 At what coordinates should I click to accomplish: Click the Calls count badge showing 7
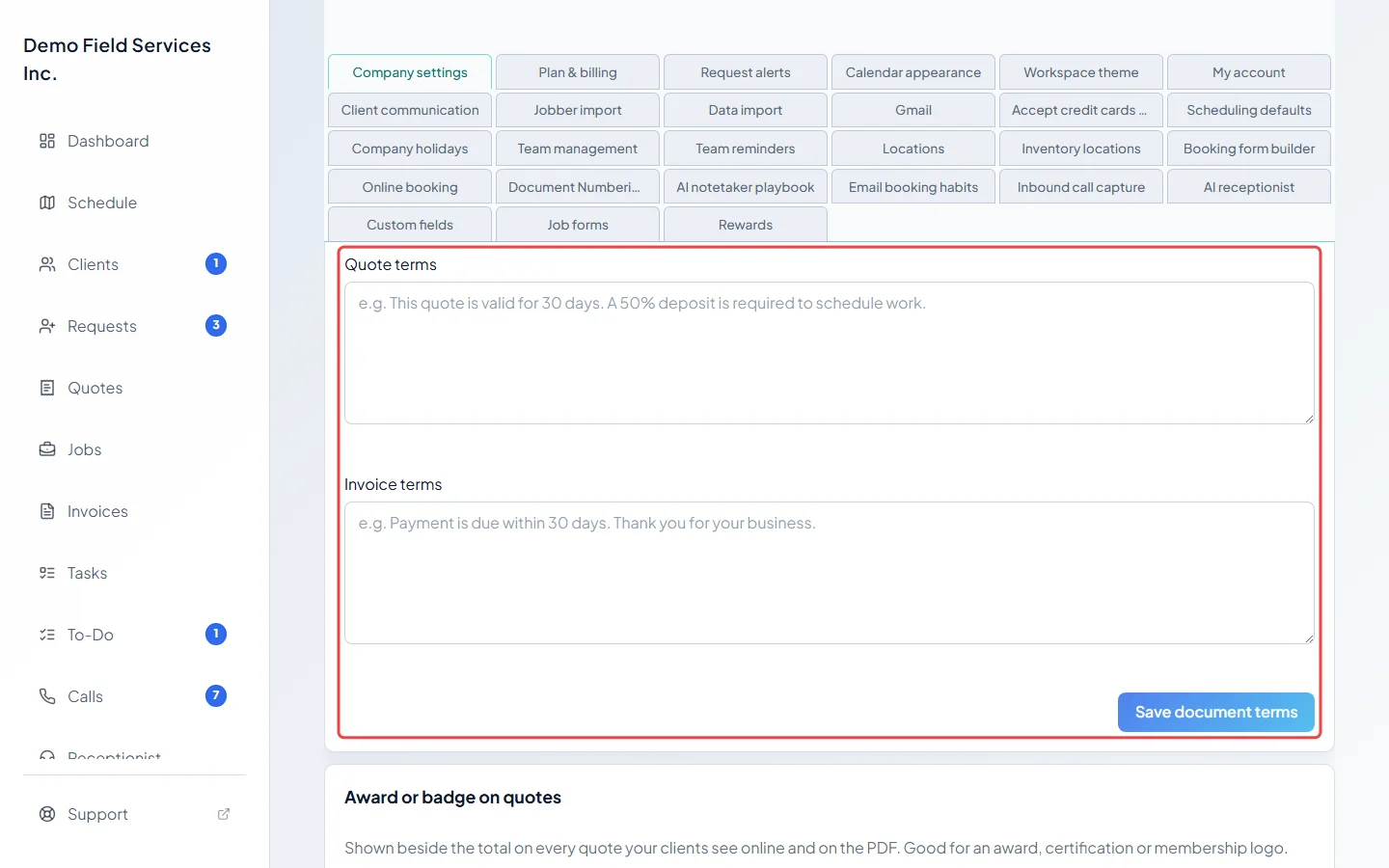(x=216, y=695)
